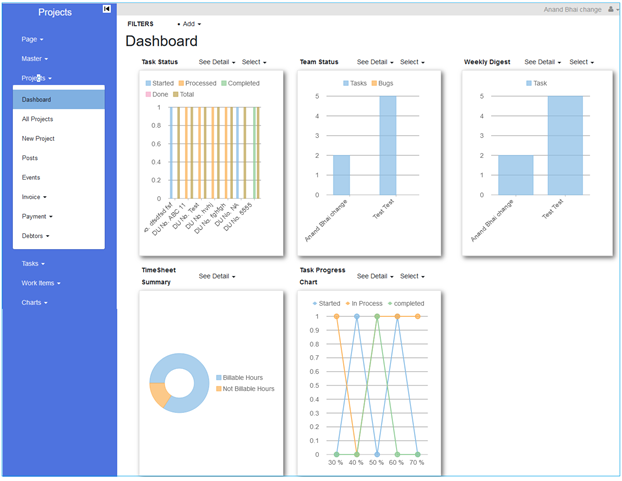This screenshot has height=481, width=622.
Task: Toggle the In Process legend in Task Progress chart
Action: coord(364,302)
